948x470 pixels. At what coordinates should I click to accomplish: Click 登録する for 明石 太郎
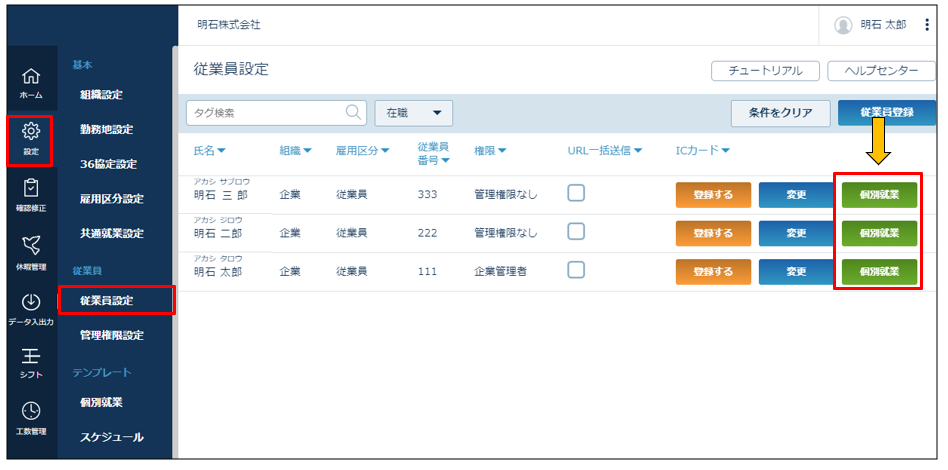click(713, 272)
